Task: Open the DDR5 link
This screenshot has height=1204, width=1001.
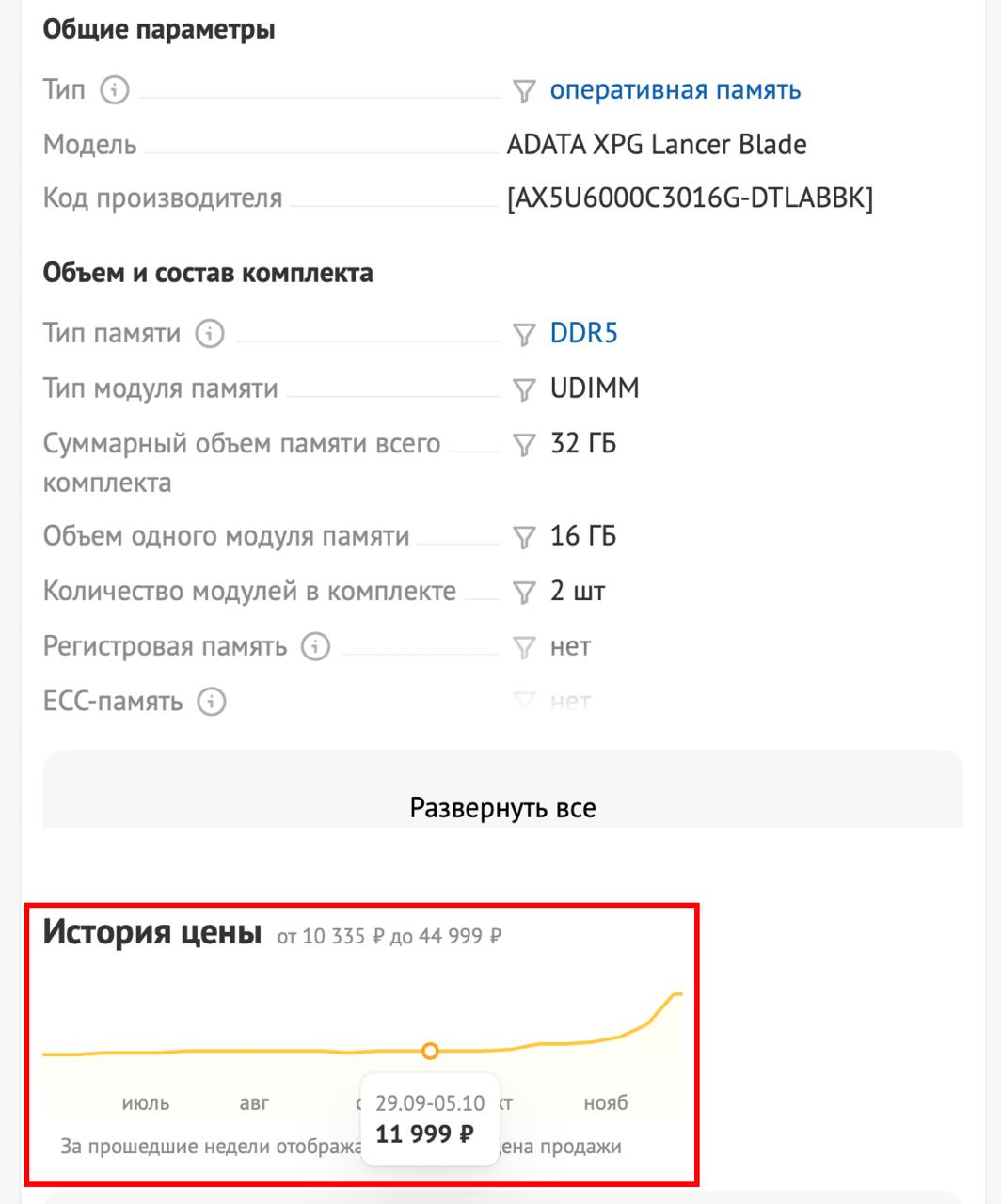Action: tap(583, 334)
